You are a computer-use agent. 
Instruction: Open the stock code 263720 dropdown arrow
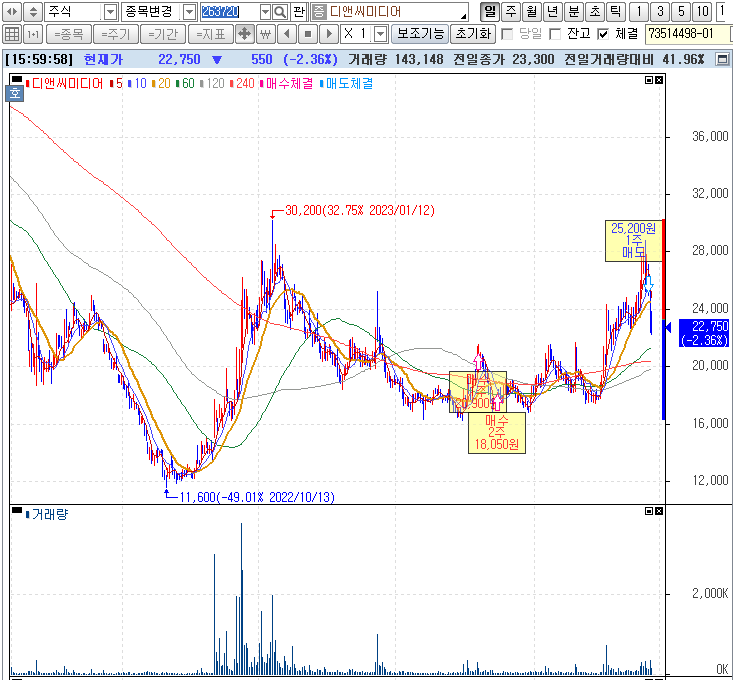[x=265, y=12]
